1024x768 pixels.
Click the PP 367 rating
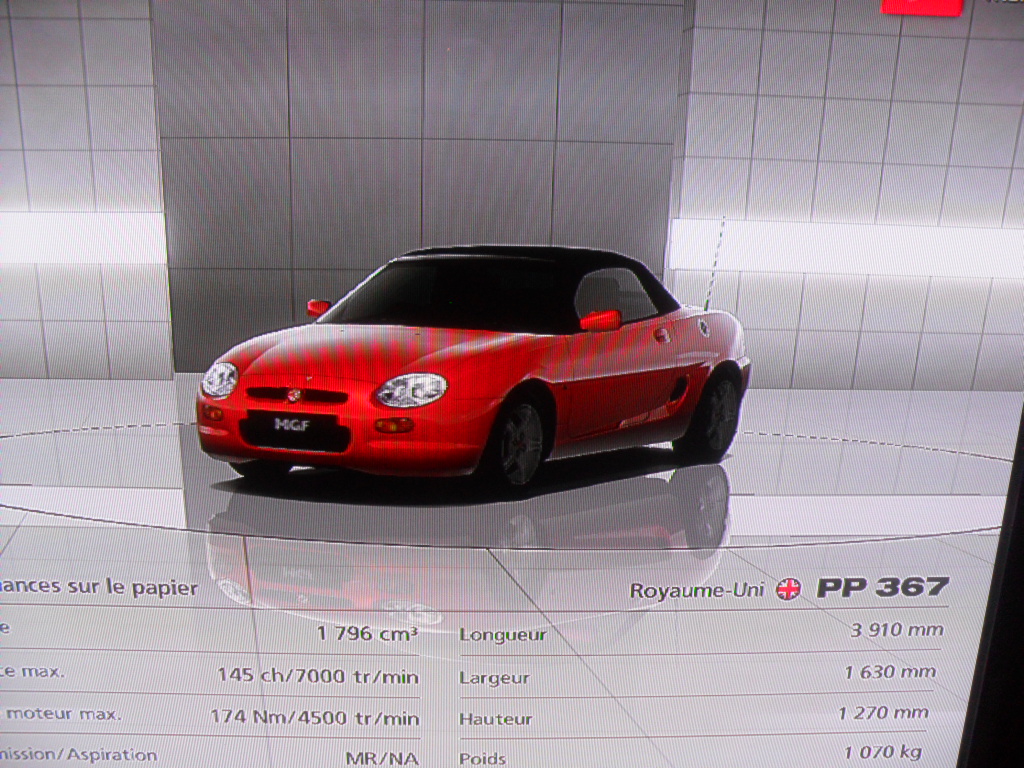(882, 587)
